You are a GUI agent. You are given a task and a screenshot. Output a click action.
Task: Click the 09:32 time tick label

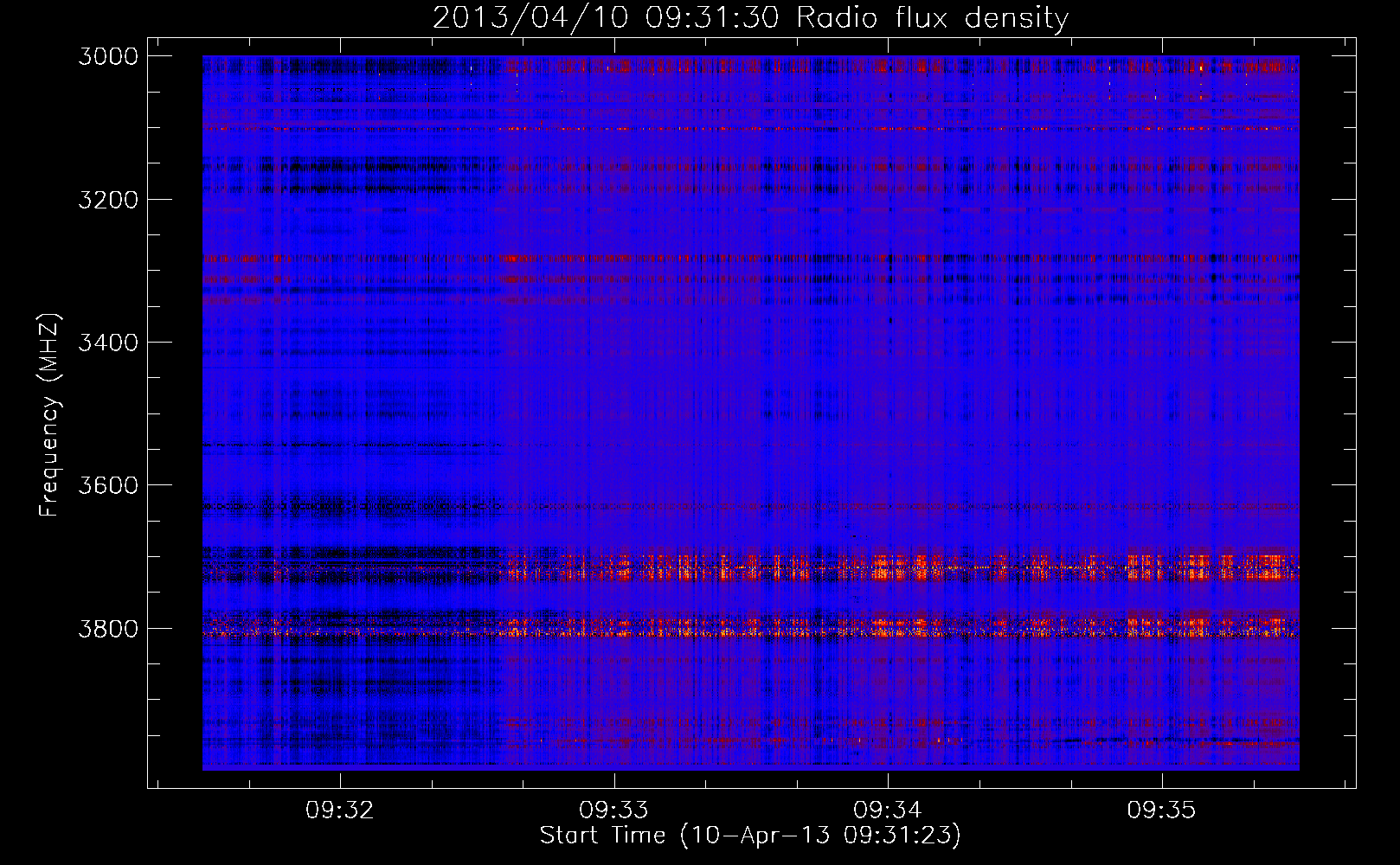pyautogui.click(x=340, y=810)
